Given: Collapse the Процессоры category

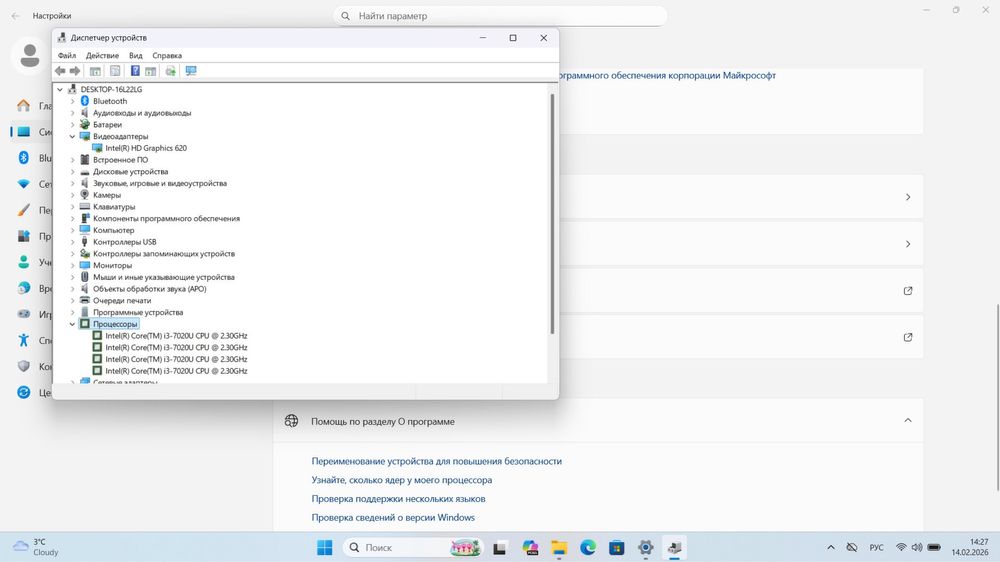Looking at the screenshot, I should click(72, 324).
